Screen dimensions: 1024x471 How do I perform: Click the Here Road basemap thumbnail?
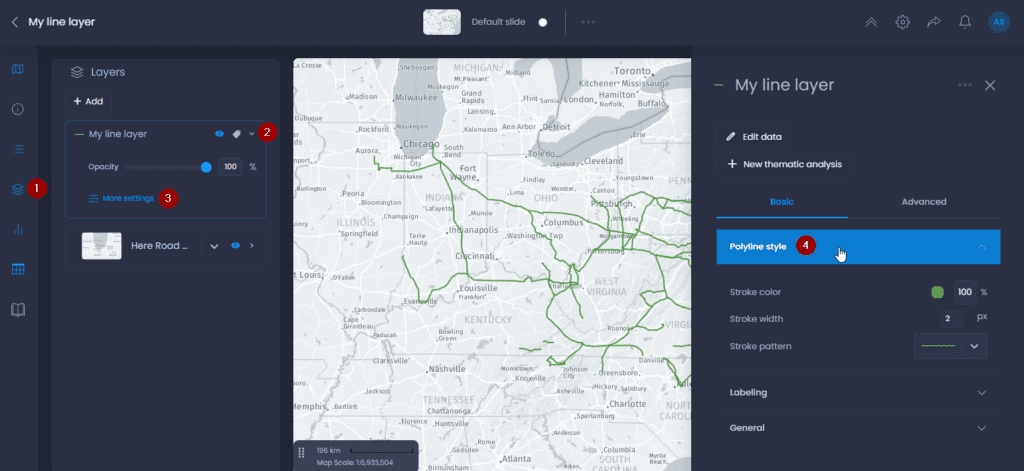pos(101,246)
